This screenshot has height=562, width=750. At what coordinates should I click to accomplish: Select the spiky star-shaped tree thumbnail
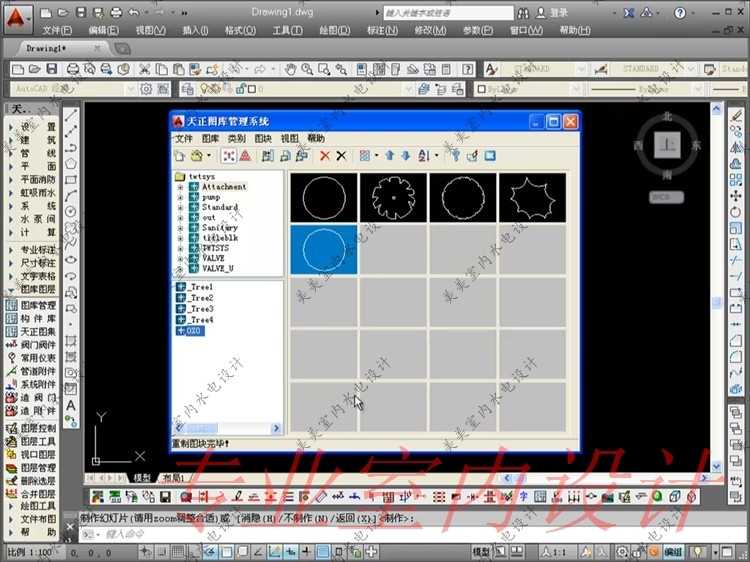[x=532, y=198]
